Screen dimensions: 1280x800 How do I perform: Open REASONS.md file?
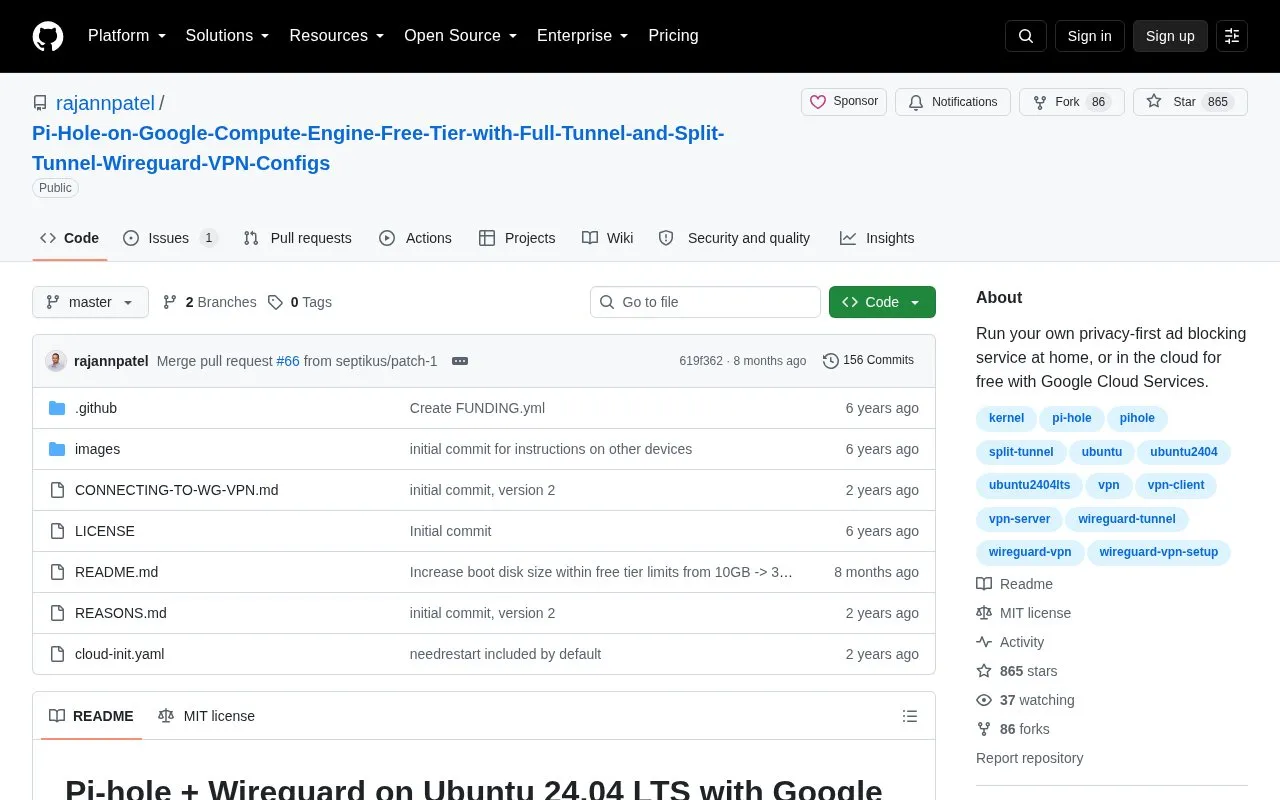[x=121, y=613]
